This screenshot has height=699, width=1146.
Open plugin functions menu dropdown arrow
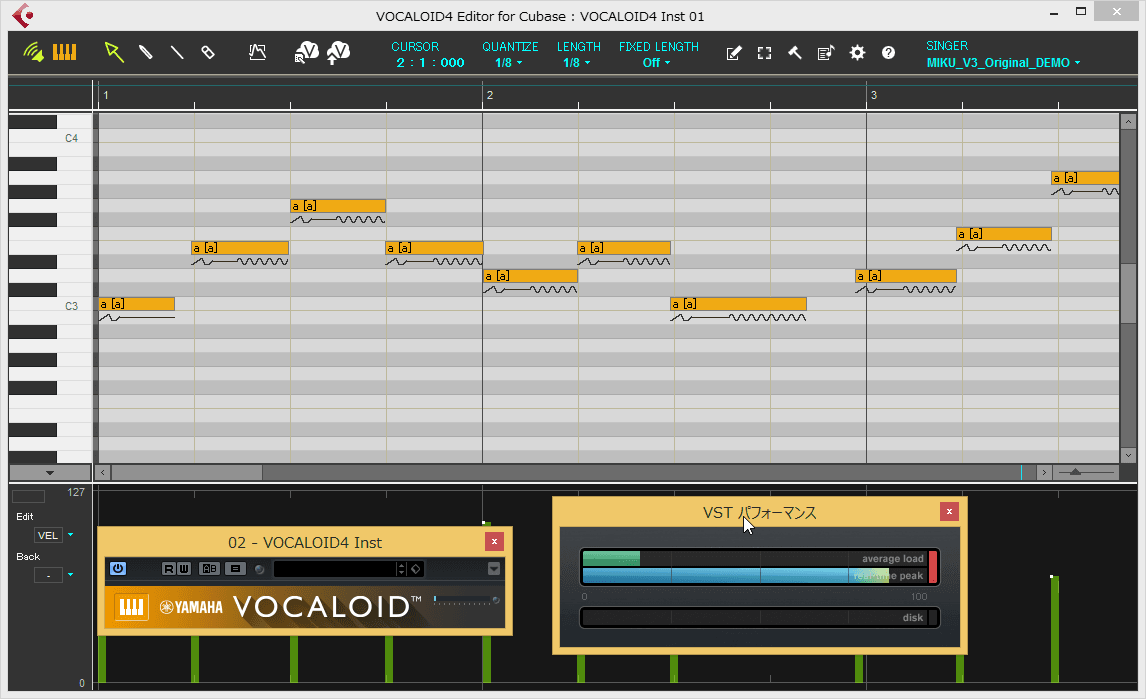[494, 569]
